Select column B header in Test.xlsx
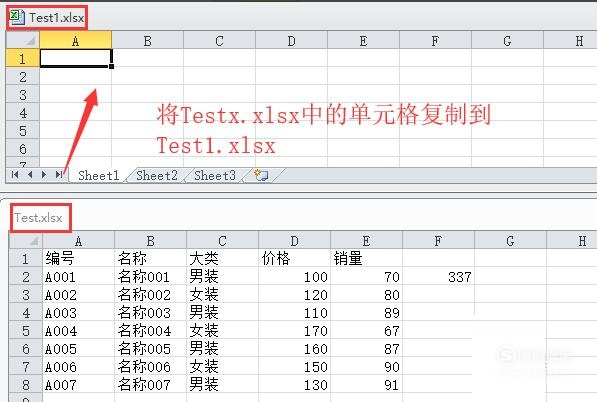597x402 pixels. point(150,240)
